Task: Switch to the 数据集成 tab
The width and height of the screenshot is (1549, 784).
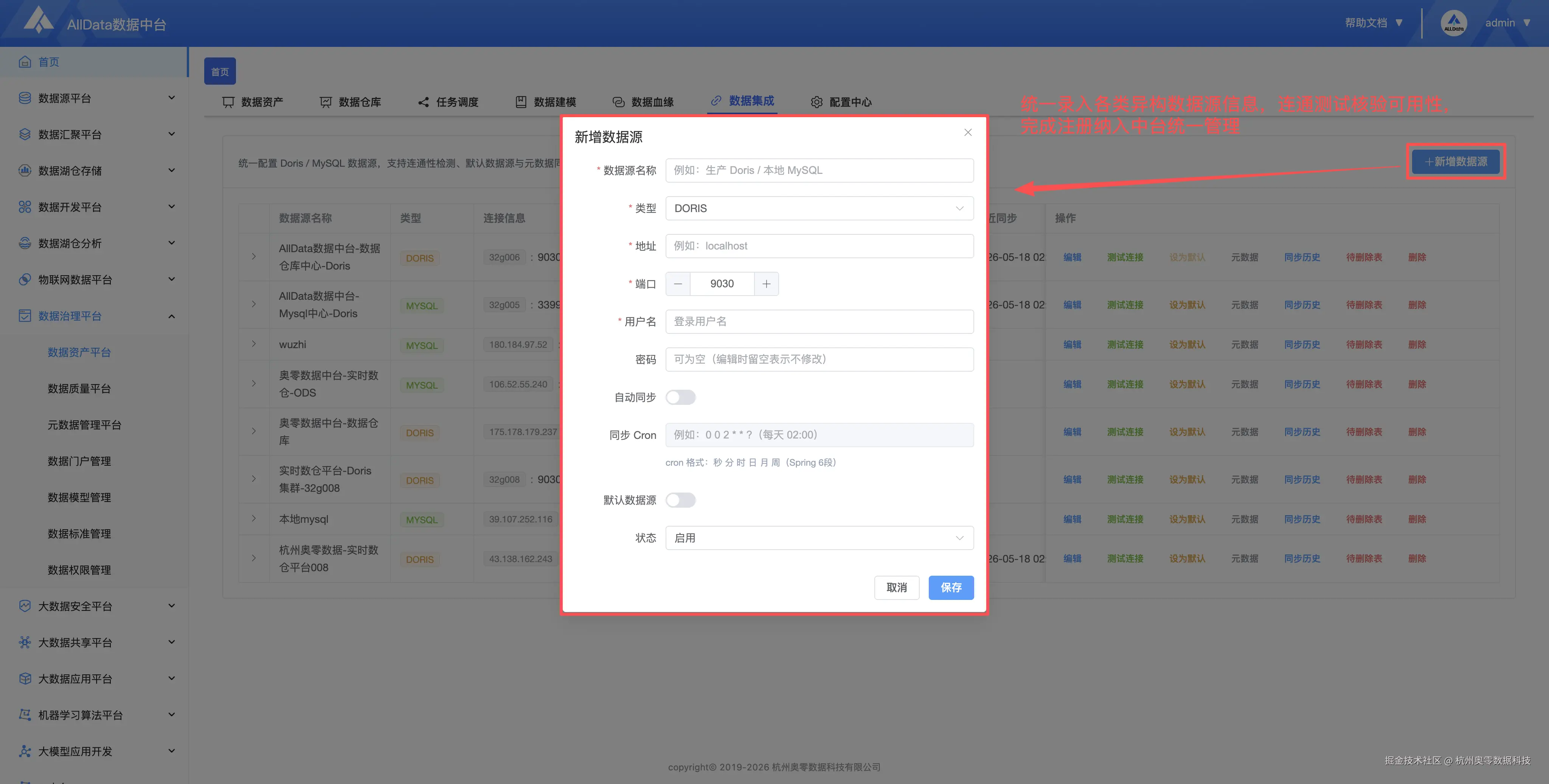Action: [x=742, y=101]
